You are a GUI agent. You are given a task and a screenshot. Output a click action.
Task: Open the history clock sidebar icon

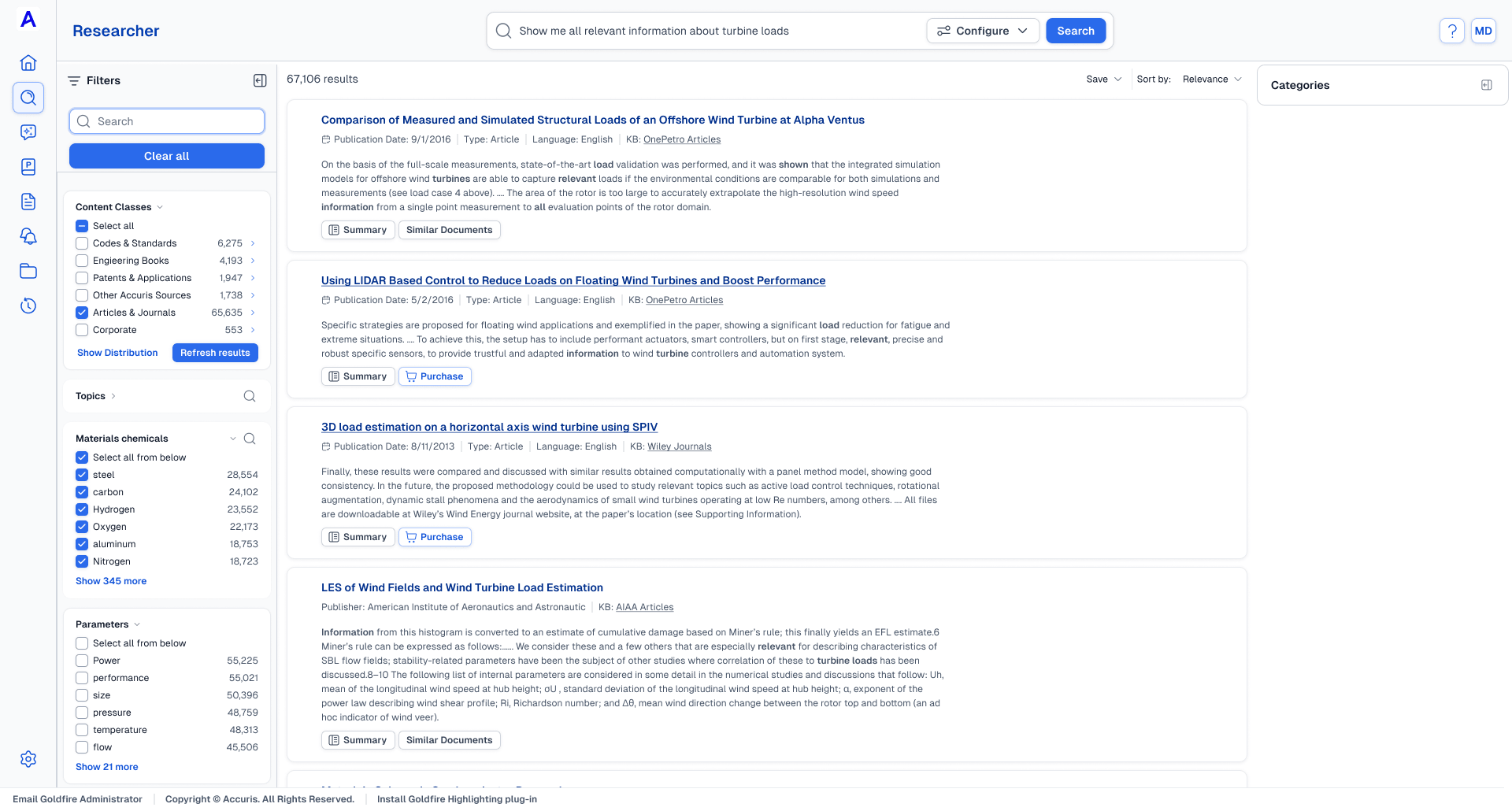28,306
